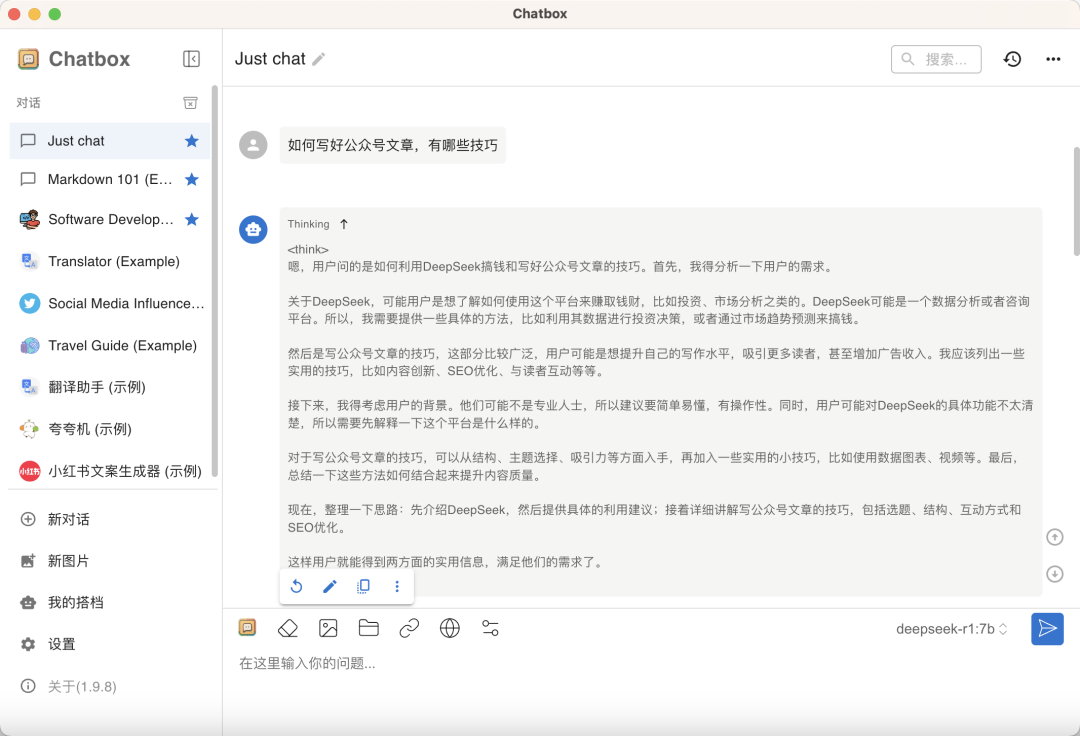Toggle web browsing globe icon

click(x=450, y=628)
